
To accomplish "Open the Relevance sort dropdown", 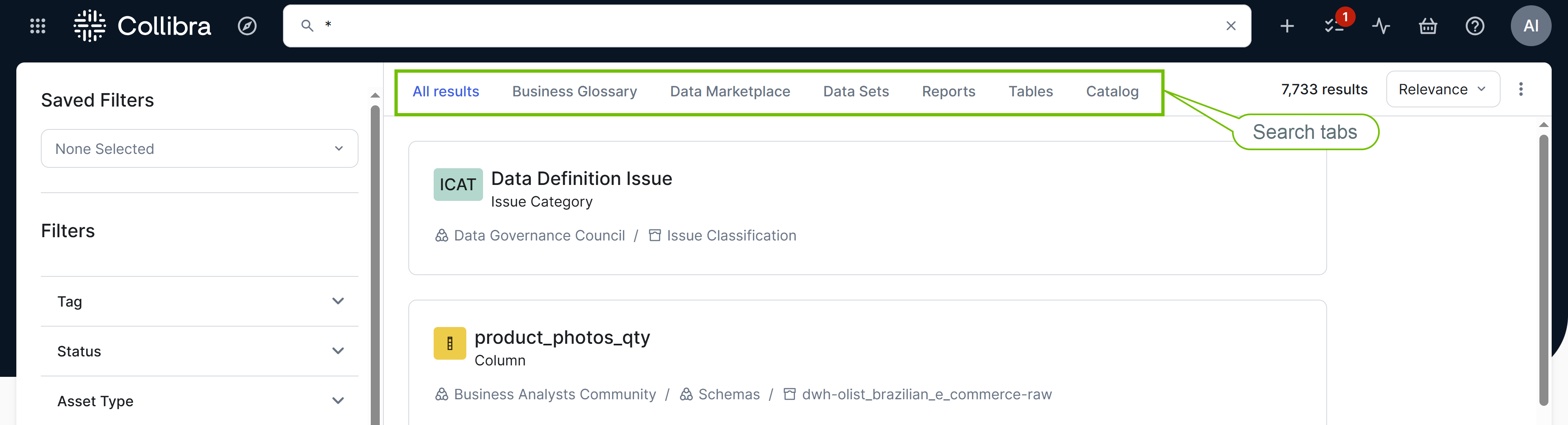I will point(1443,89).
